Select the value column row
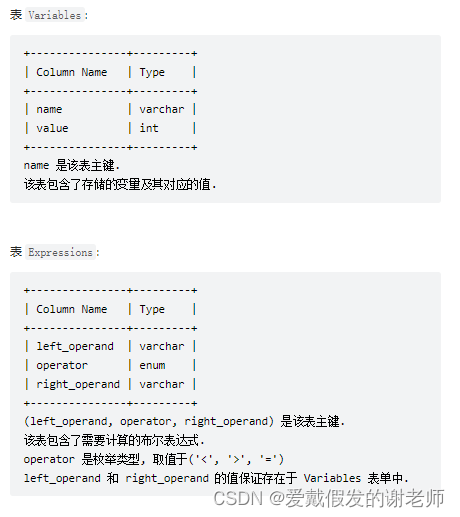Viewport: 460px width, 517px height. pyautogui.click(x=110, y=128)
